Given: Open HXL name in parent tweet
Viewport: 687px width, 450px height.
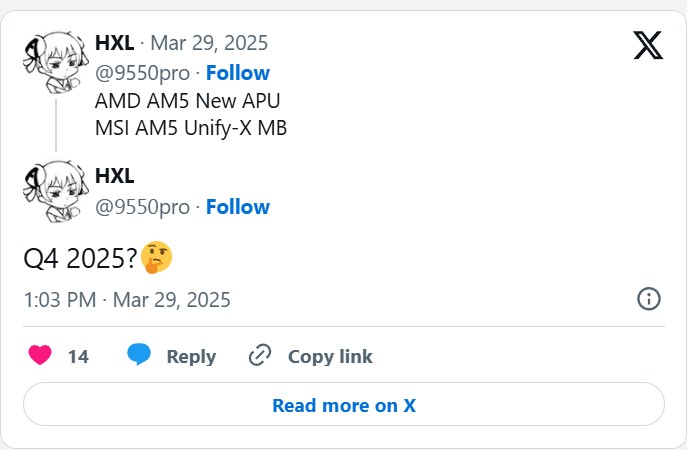Looking at the screenshot, I should 115,43.
